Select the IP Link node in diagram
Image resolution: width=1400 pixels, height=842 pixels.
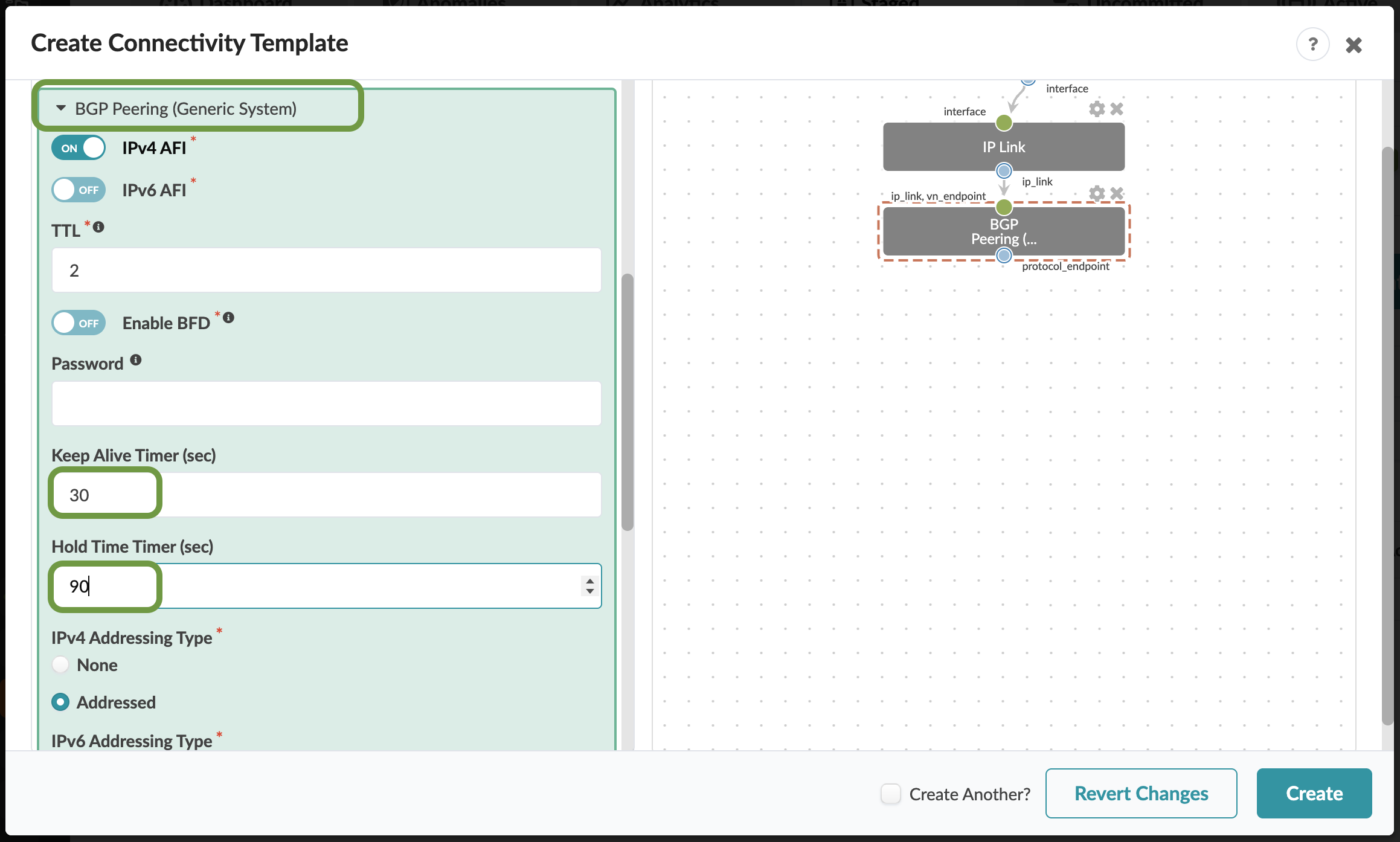coord(1004,147)
